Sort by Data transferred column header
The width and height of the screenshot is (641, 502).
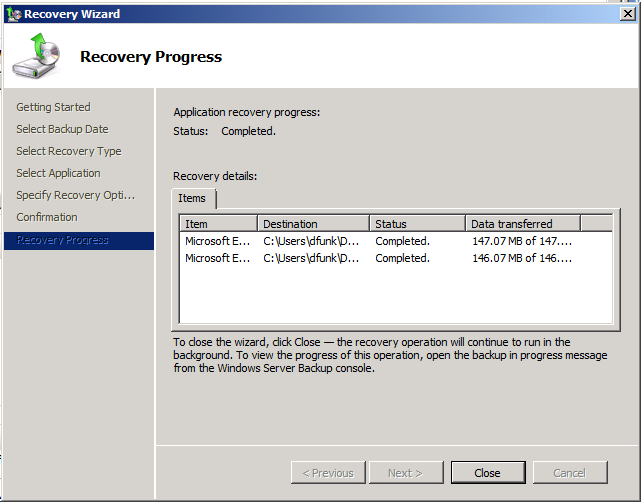click(522, 224)
